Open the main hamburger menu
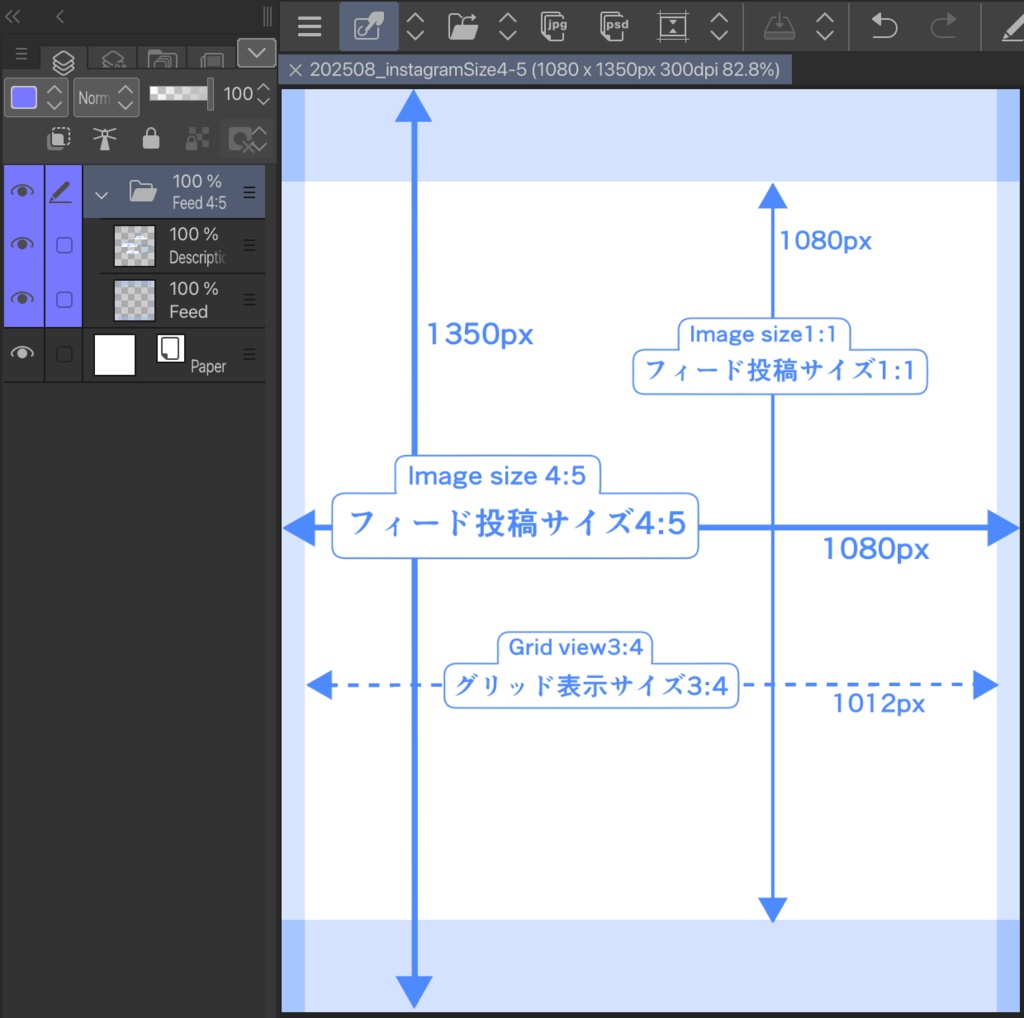The image size is (1024, 1018). [x=309, y=27]
